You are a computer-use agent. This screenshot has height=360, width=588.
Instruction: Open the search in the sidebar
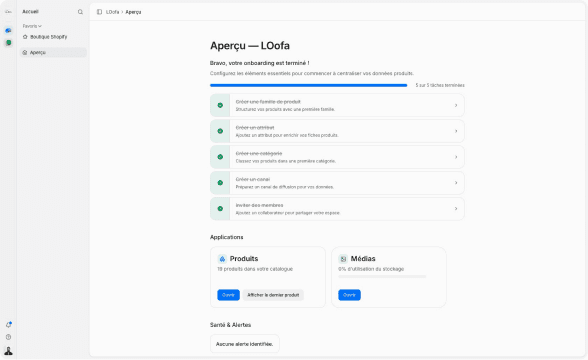coord(80,12)
